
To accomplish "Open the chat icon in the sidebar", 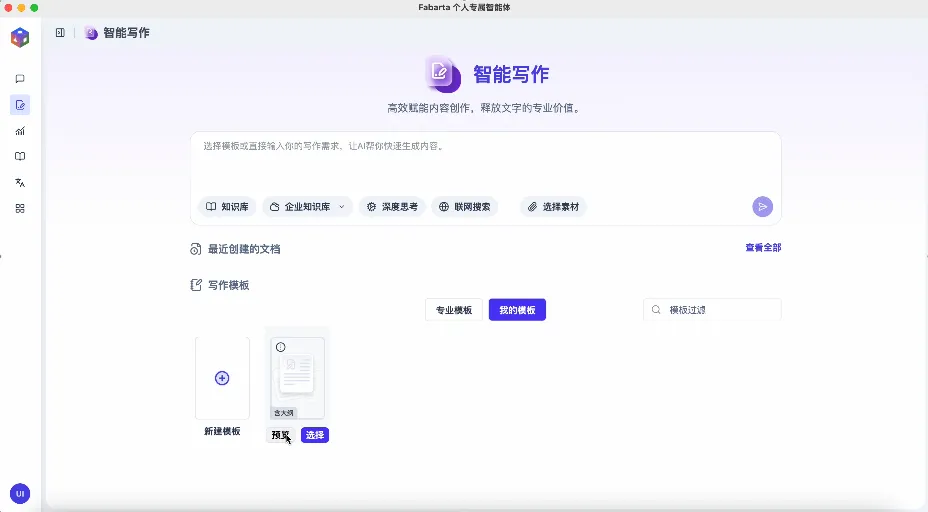I will (20, 79).
